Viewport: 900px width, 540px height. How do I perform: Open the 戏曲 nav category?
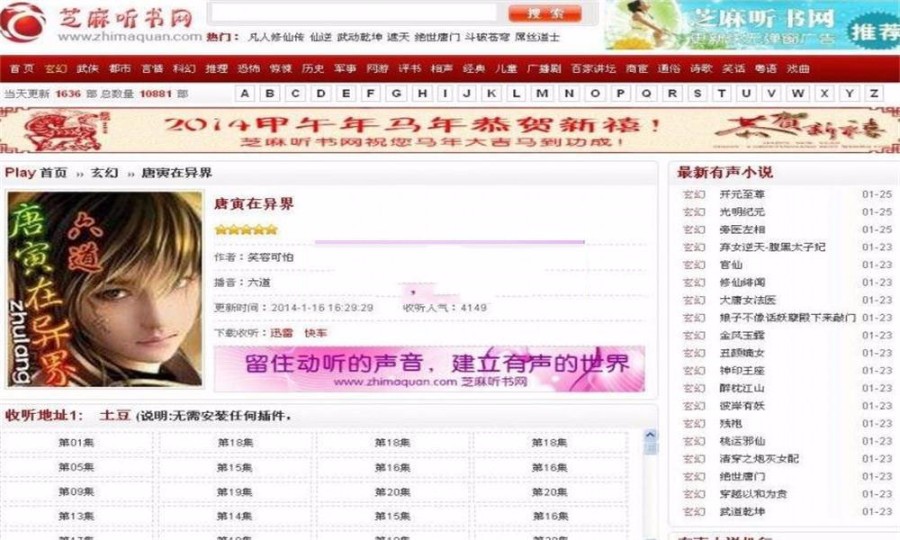[798, 69]
